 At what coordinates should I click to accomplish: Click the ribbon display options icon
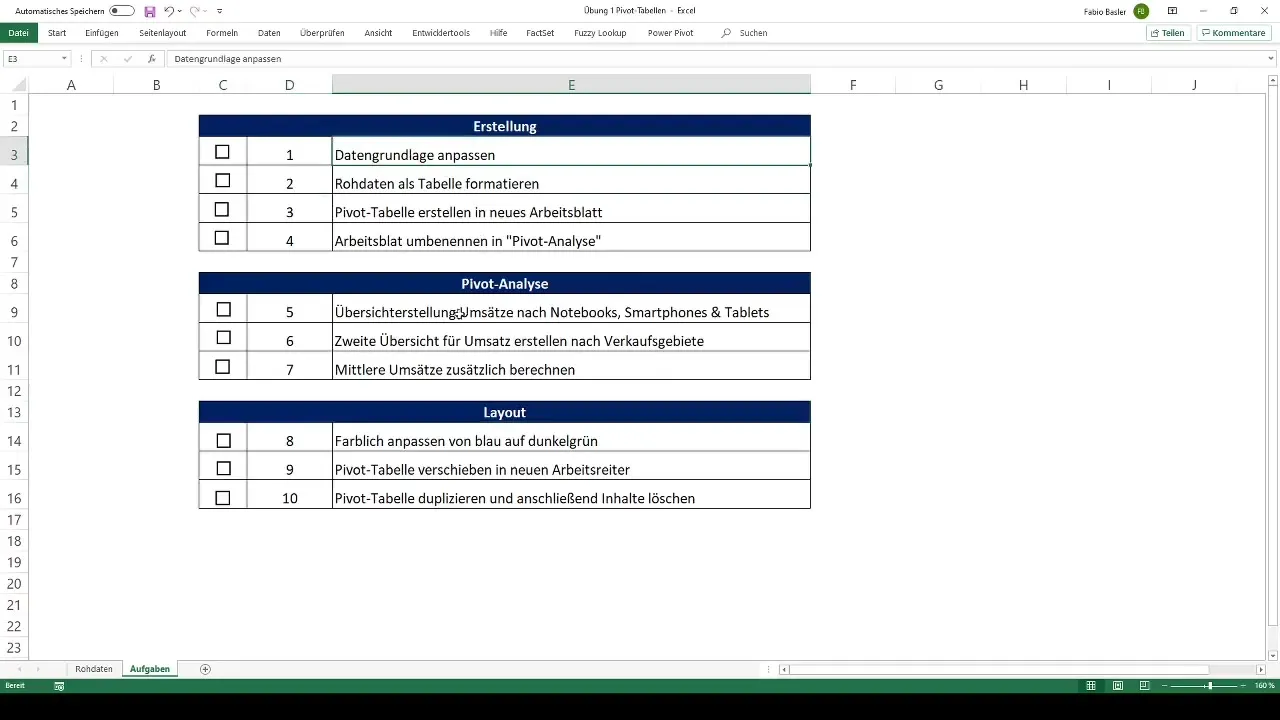click(x=1172, y=10)
